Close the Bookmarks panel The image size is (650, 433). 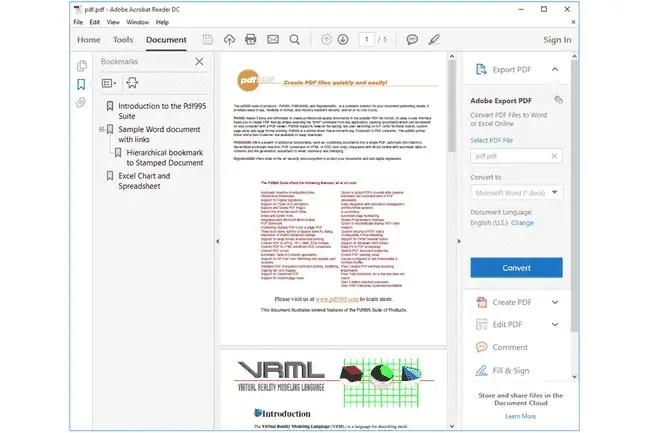pyautogui.click(x=199, y=61)
